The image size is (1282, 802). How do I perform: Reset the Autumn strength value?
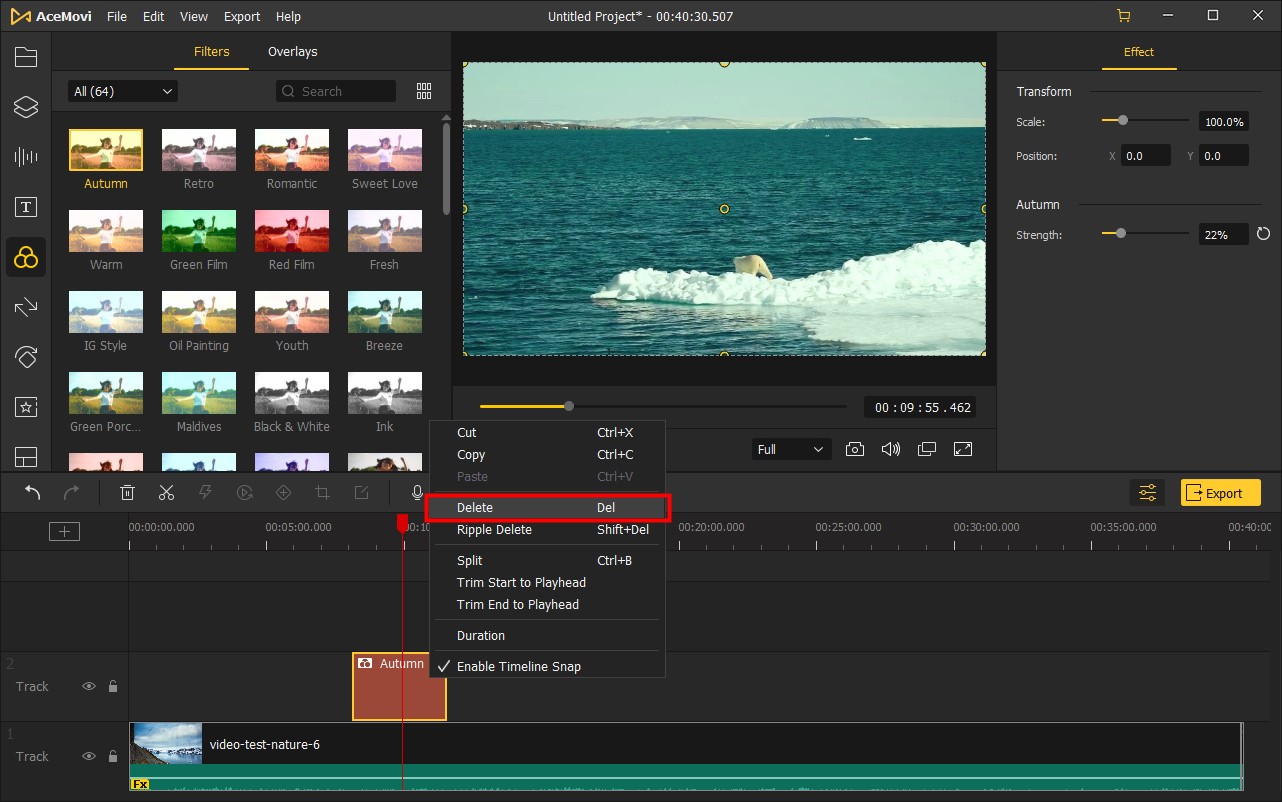1263,234
